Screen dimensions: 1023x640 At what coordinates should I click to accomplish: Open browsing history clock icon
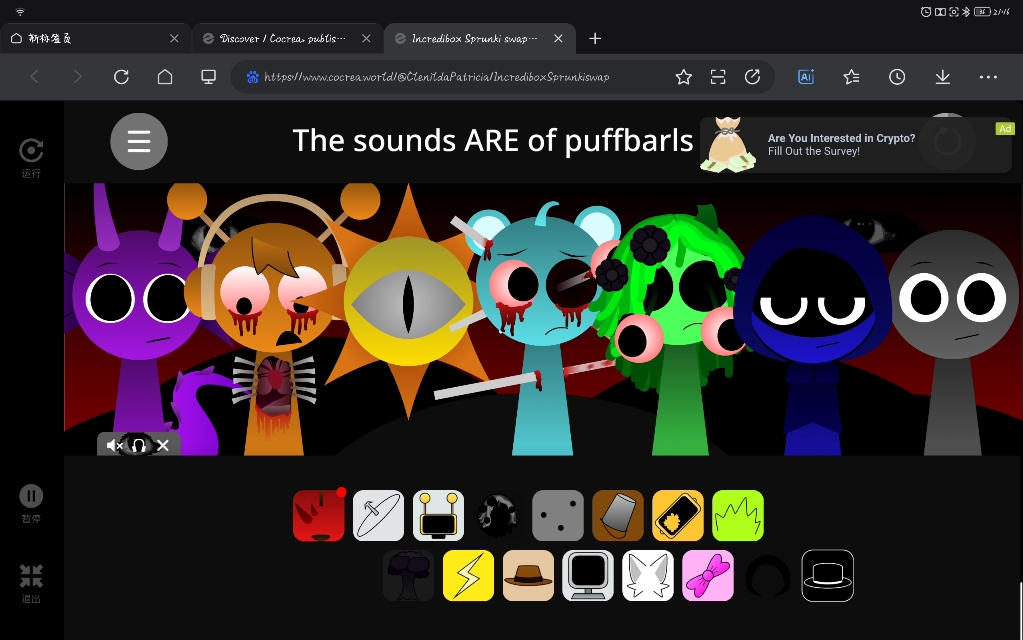(x=897, y=77)
